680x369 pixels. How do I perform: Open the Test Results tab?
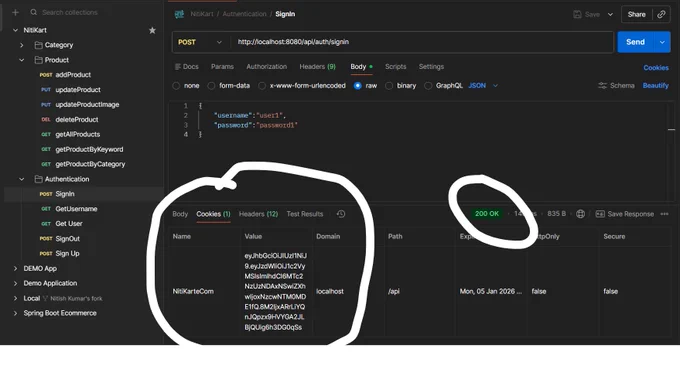[x=304, y=214]
